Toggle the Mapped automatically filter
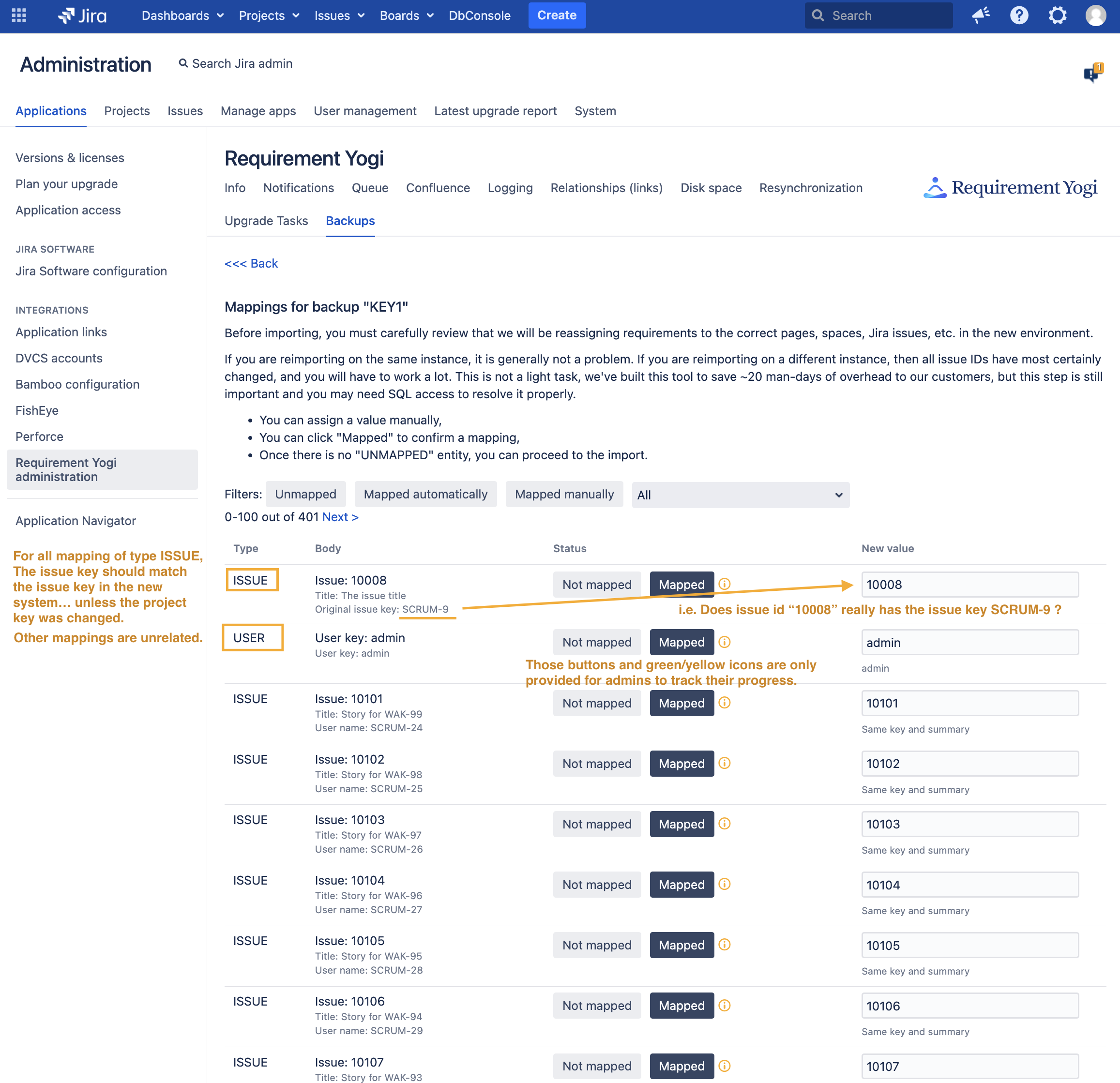 tap(425, 494)
